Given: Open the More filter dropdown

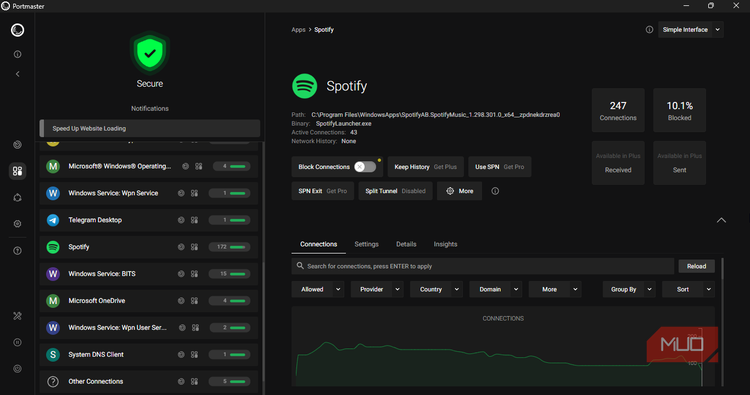Looking at the screenshot, I should [x=555, y=289].
